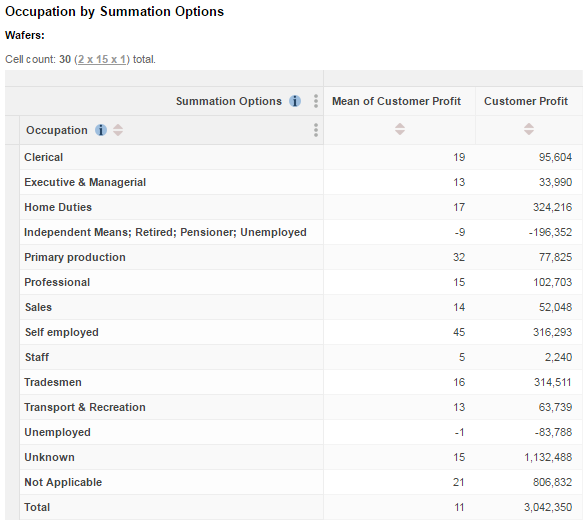Sort by Occupation using arrow icon
The width and height of the screenshot is (586, 523).
pyautogui.click(x=118, y=130)
